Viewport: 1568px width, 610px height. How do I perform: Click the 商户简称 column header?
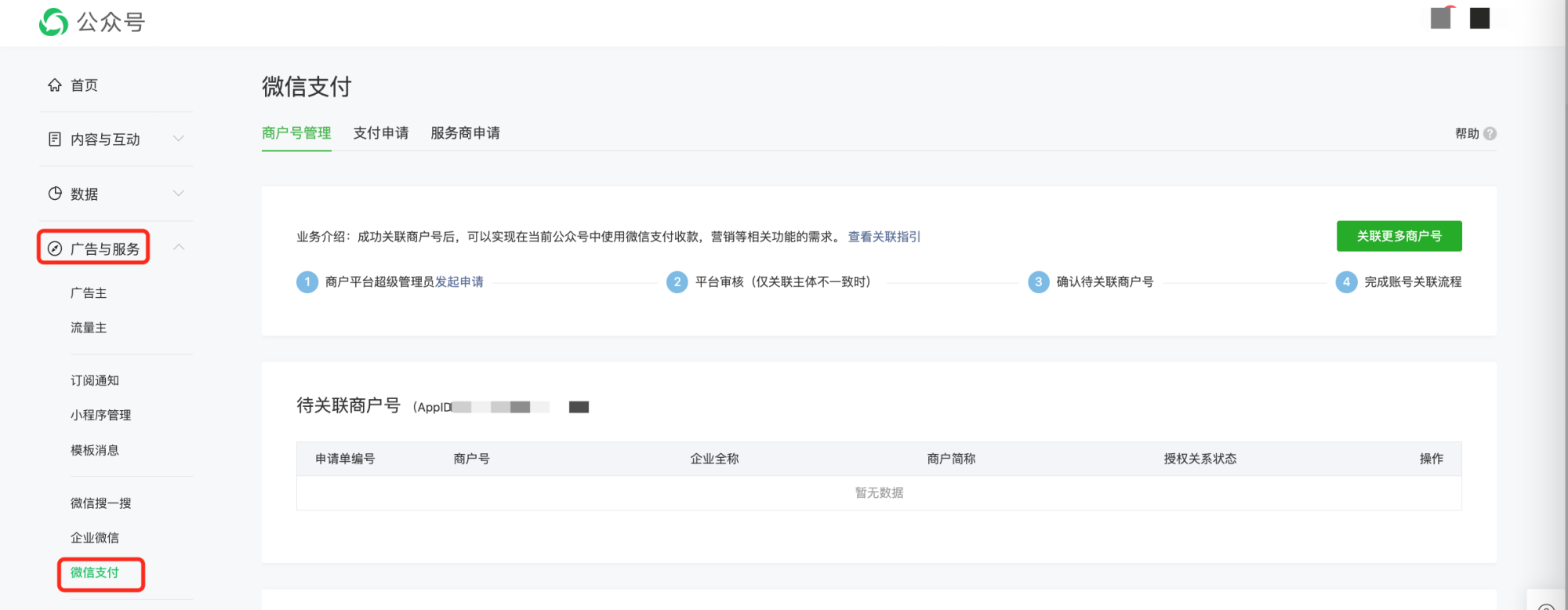951,459
